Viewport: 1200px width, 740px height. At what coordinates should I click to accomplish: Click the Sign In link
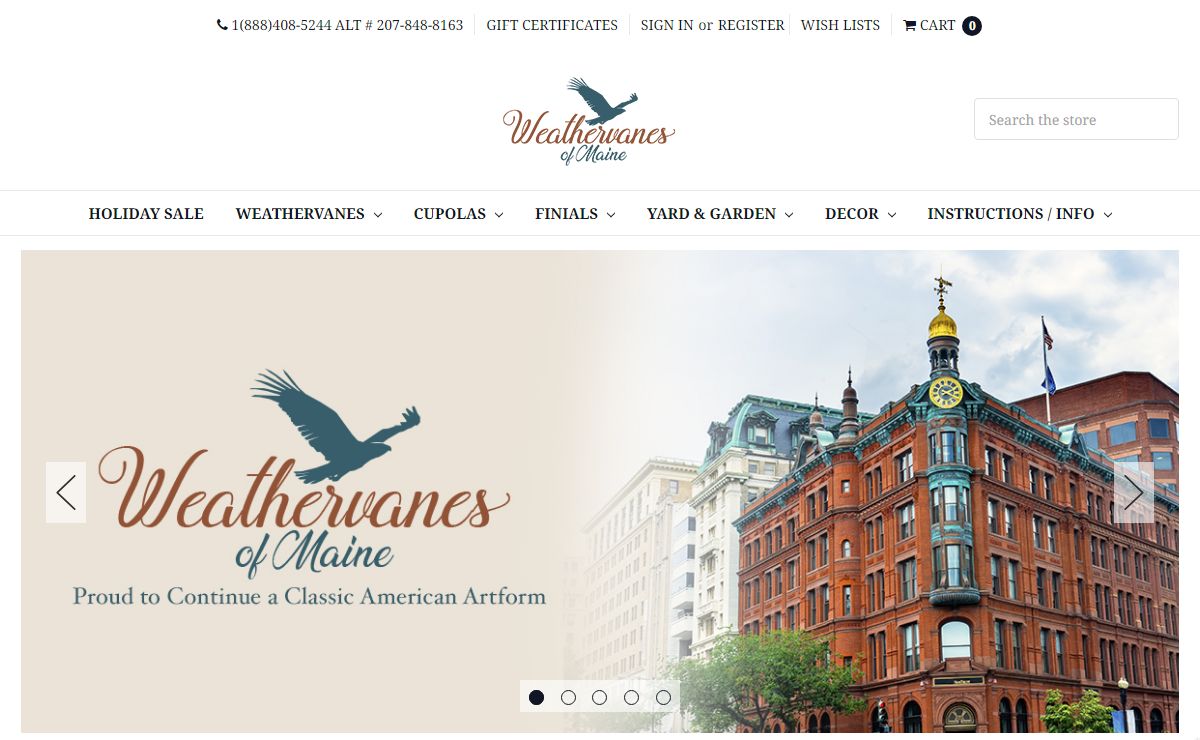pyautogui.click(x=667, y=25)
